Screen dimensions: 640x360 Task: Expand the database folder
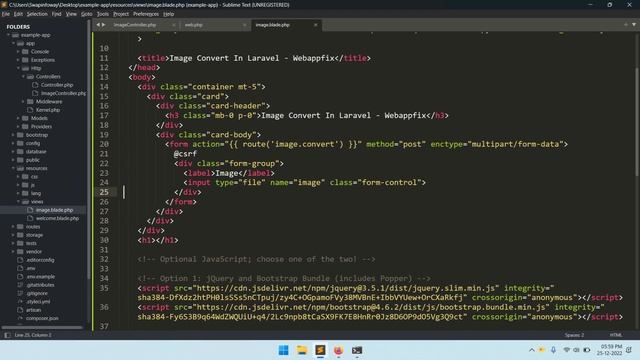click(13, 151)
